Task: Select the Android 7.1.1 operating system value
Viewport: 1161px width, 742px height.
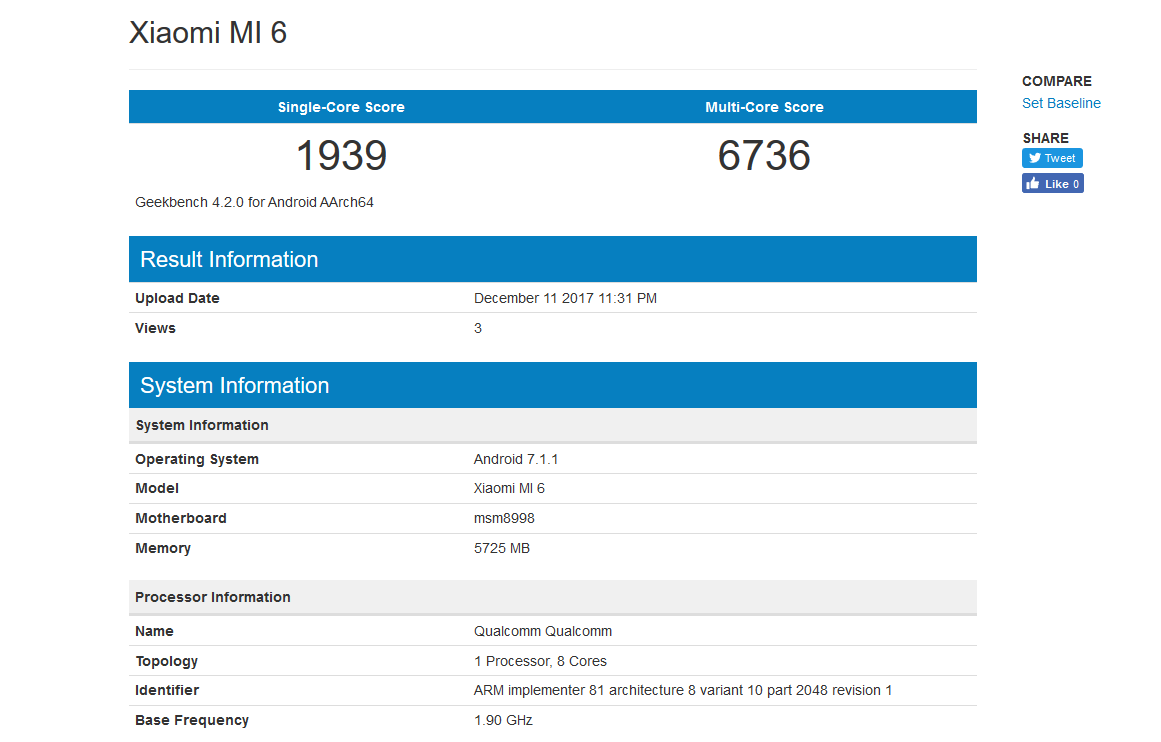Action: point(516,459)
